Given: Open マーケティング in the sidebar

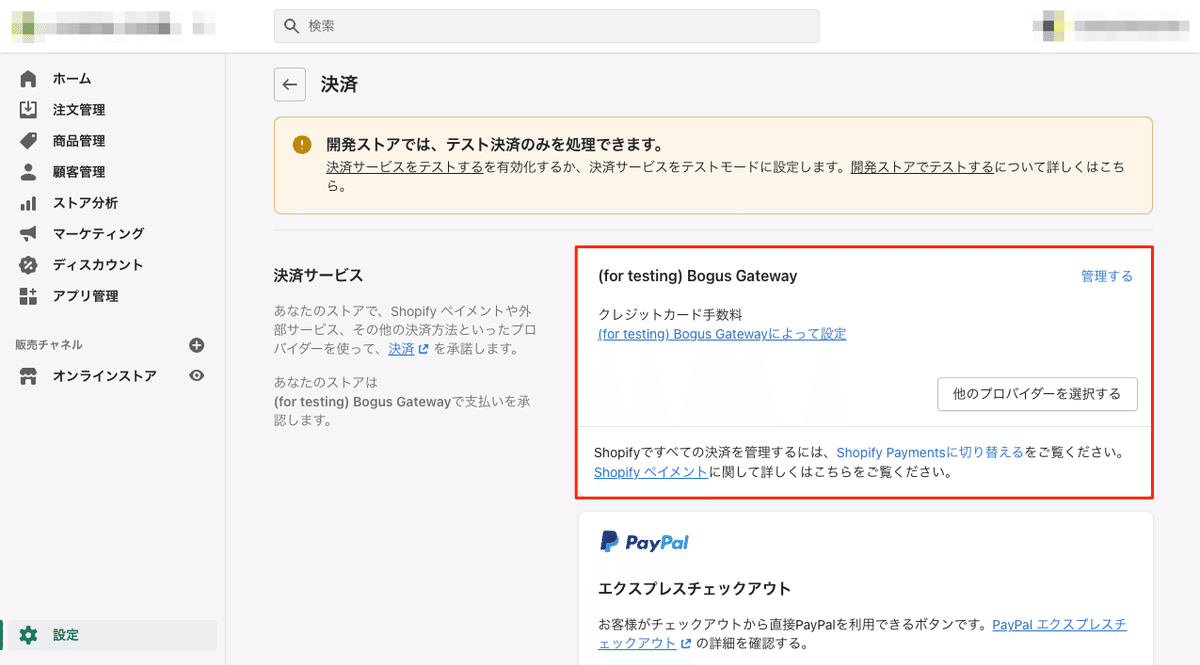Looking at the screenshot, I should click(99, 234).
